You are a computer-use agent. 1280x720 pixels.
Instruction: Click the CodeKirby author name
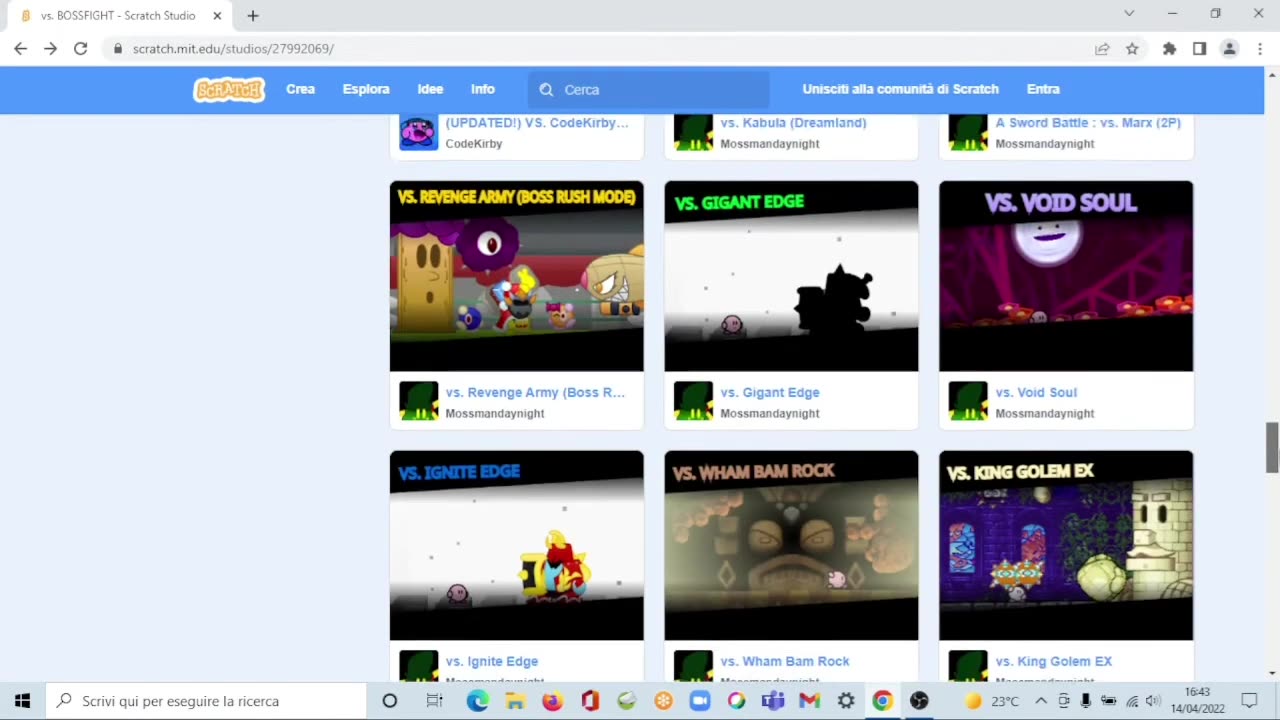[x=474, y=144]
